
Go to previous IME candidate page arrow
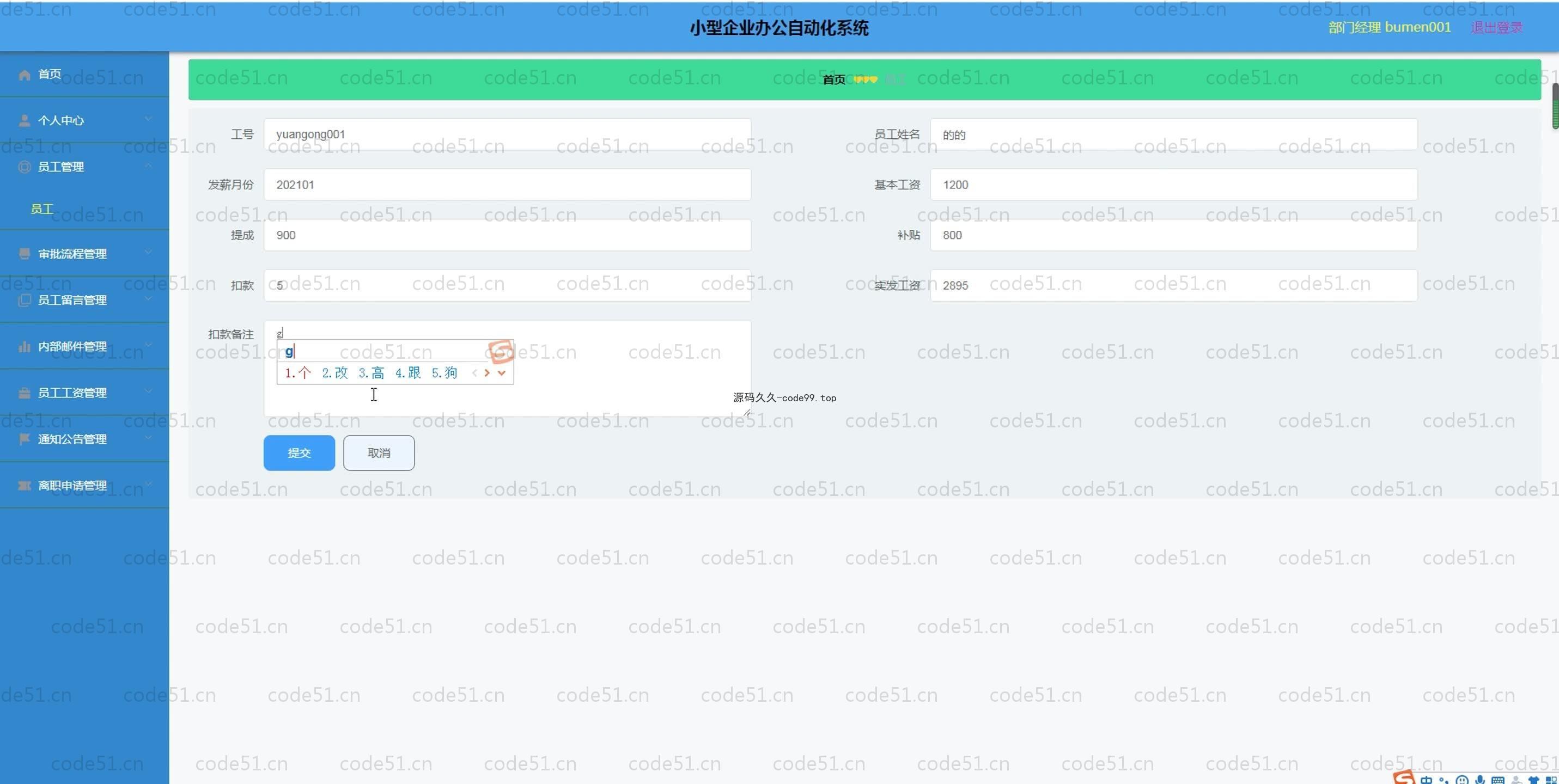click(474, 373)
